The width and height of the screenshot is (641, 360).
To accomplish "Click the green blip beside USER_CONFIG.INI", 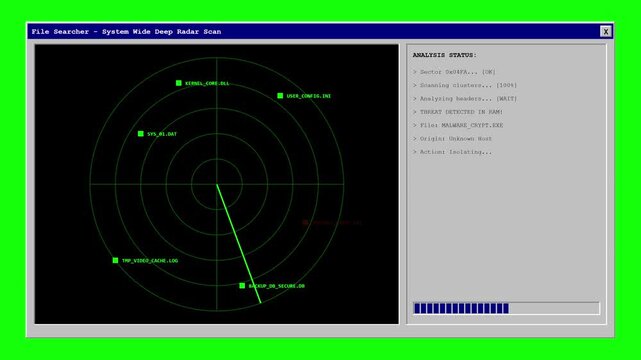I will tap(280, 96).
